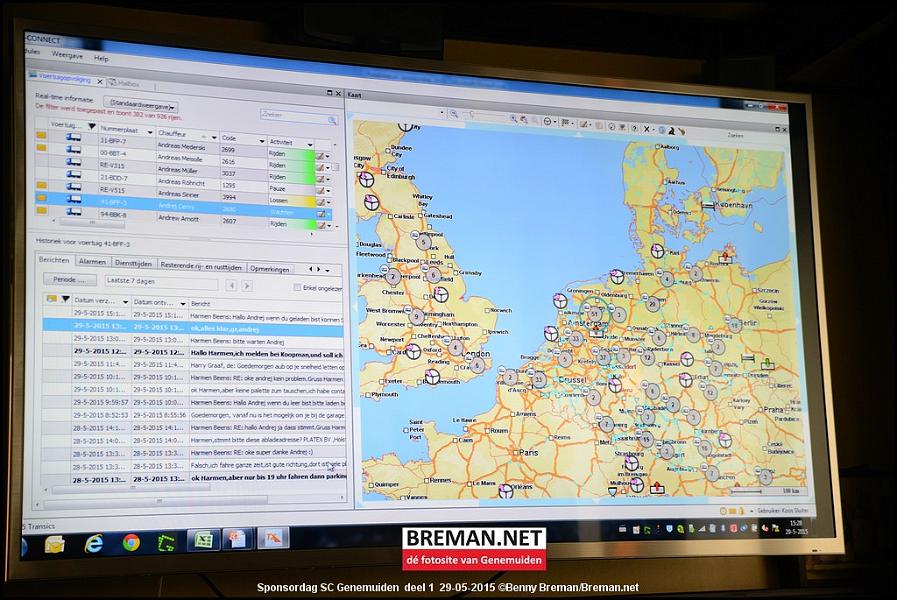
Task: Go to the previous period with the left arrow
Action: pyautogui.click(x=231, y=285)
